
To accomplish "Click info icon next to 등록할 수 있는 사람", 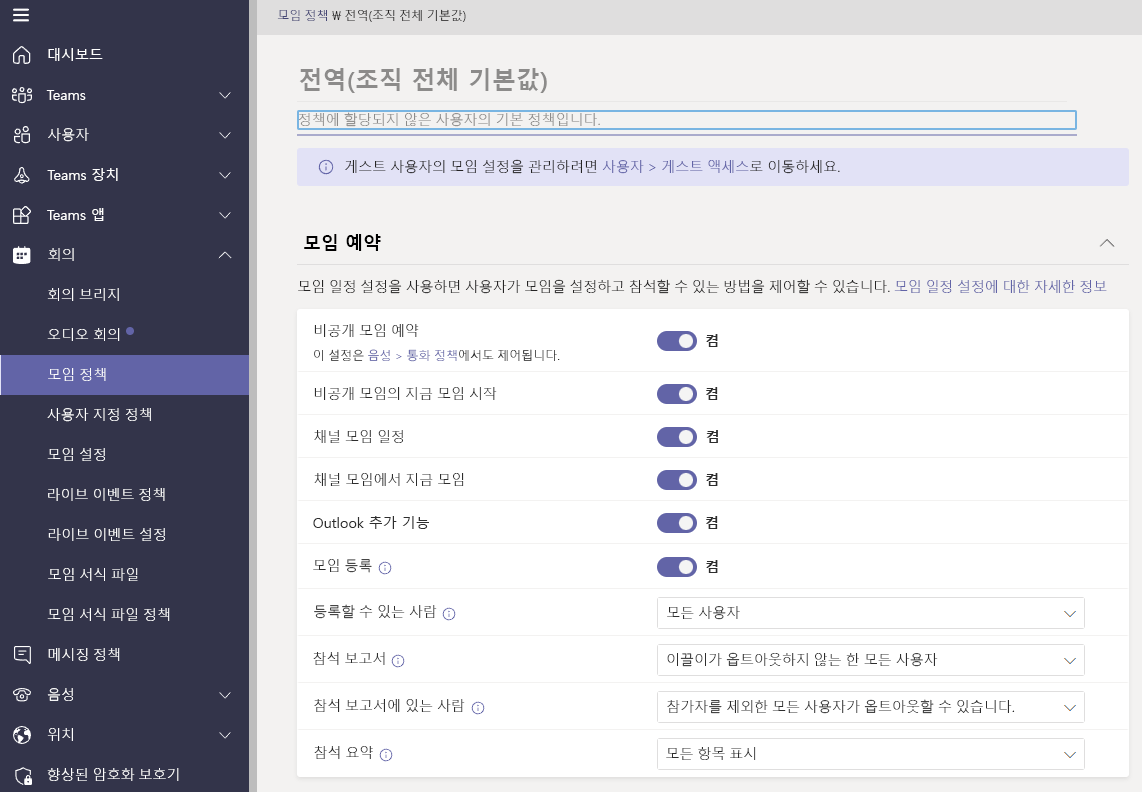I will point(449,614).
